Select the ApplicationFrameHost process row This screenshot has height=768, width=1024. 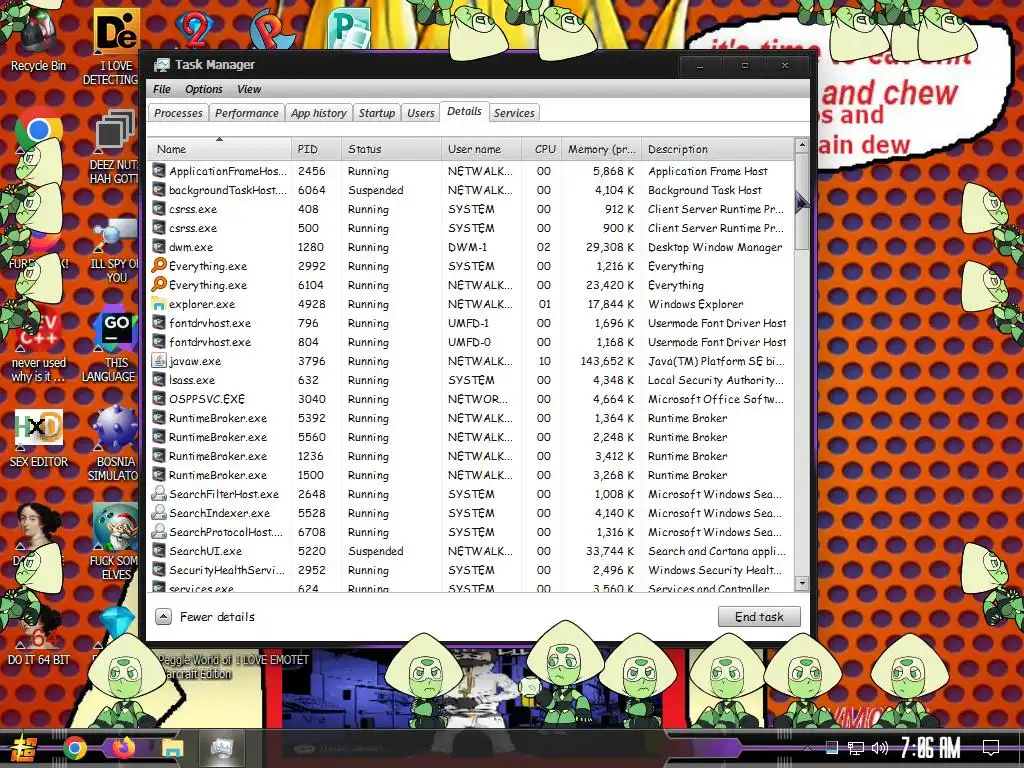click(471, 170)
